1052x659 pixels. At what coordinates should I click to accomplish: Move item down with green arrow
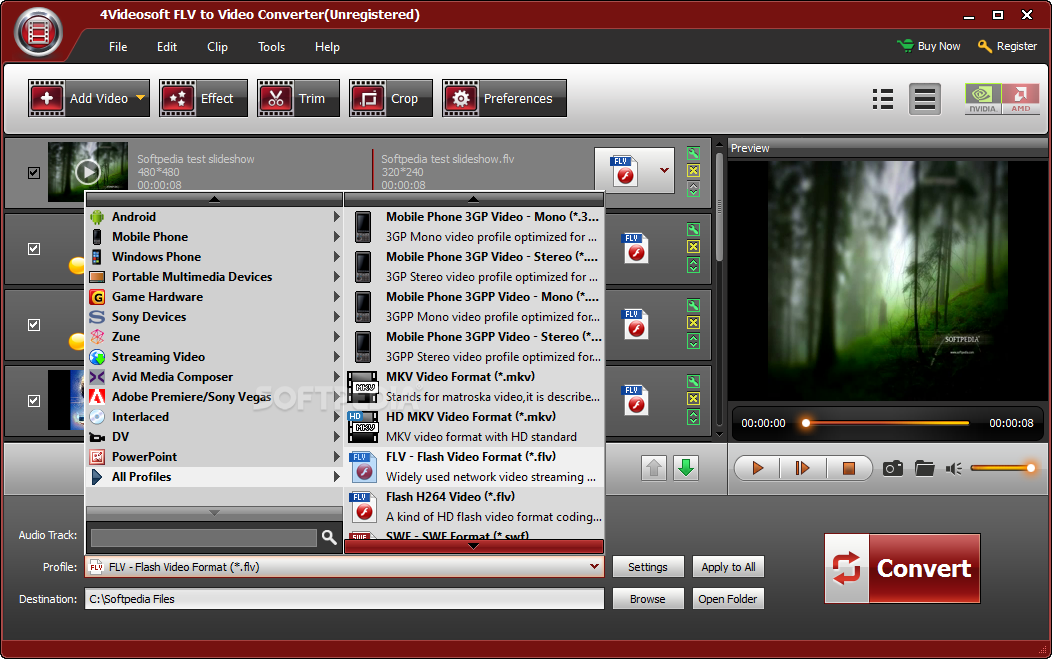686,468
